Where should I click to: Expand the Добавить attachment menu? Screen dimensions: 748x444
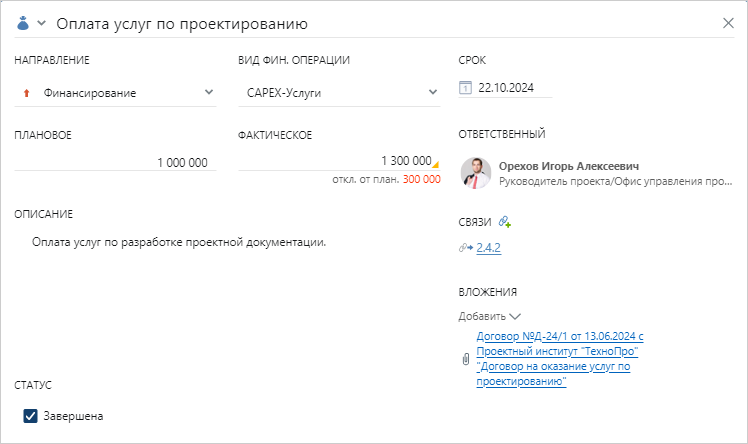coord(490,316)
